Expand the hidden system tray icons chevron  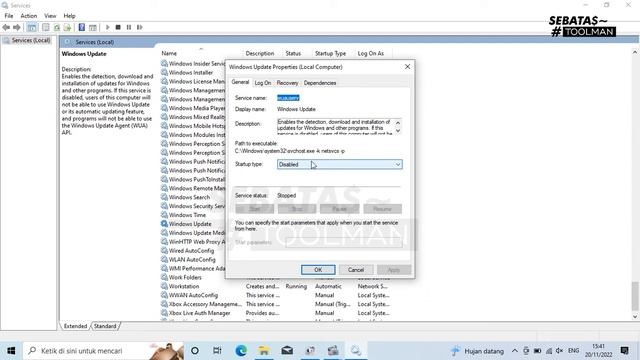tap(515, 351)
